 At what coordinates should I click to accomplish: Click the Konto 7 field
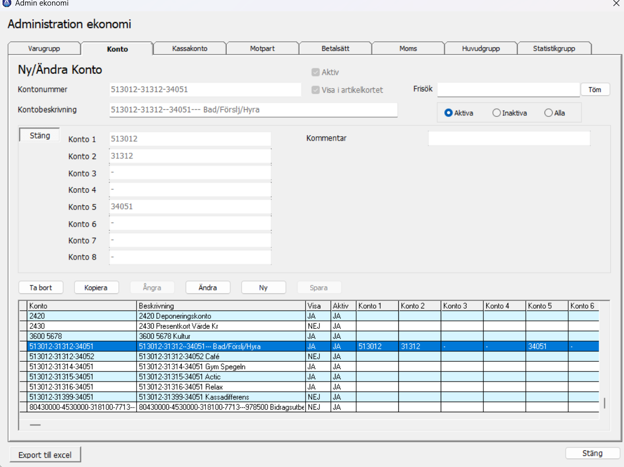click(x=190, y=240)
